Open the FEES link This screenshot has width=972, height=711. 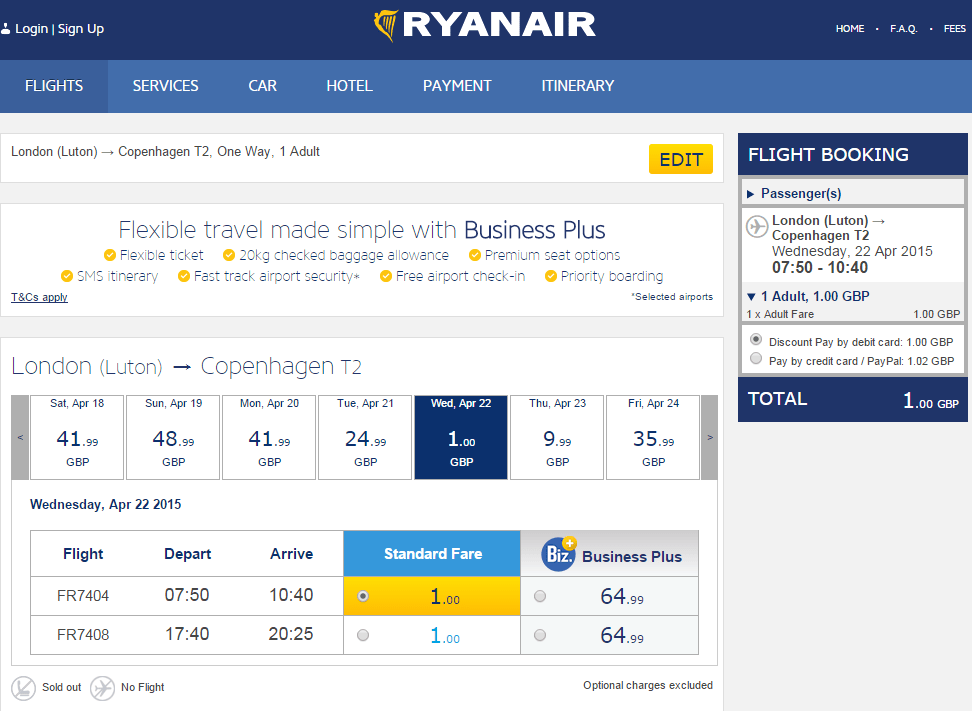(x=955, y=29)
